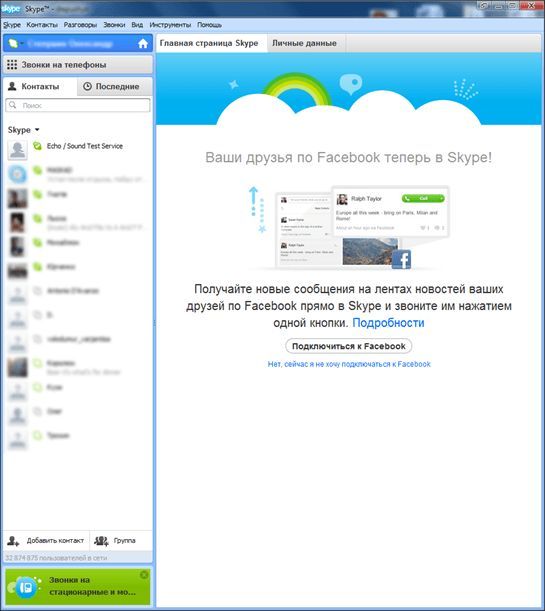Viewport: 545px width, 611px height.
Task: Click the Звонки на телефоны button
Action: pyautogui.click(x=78, y=65)
